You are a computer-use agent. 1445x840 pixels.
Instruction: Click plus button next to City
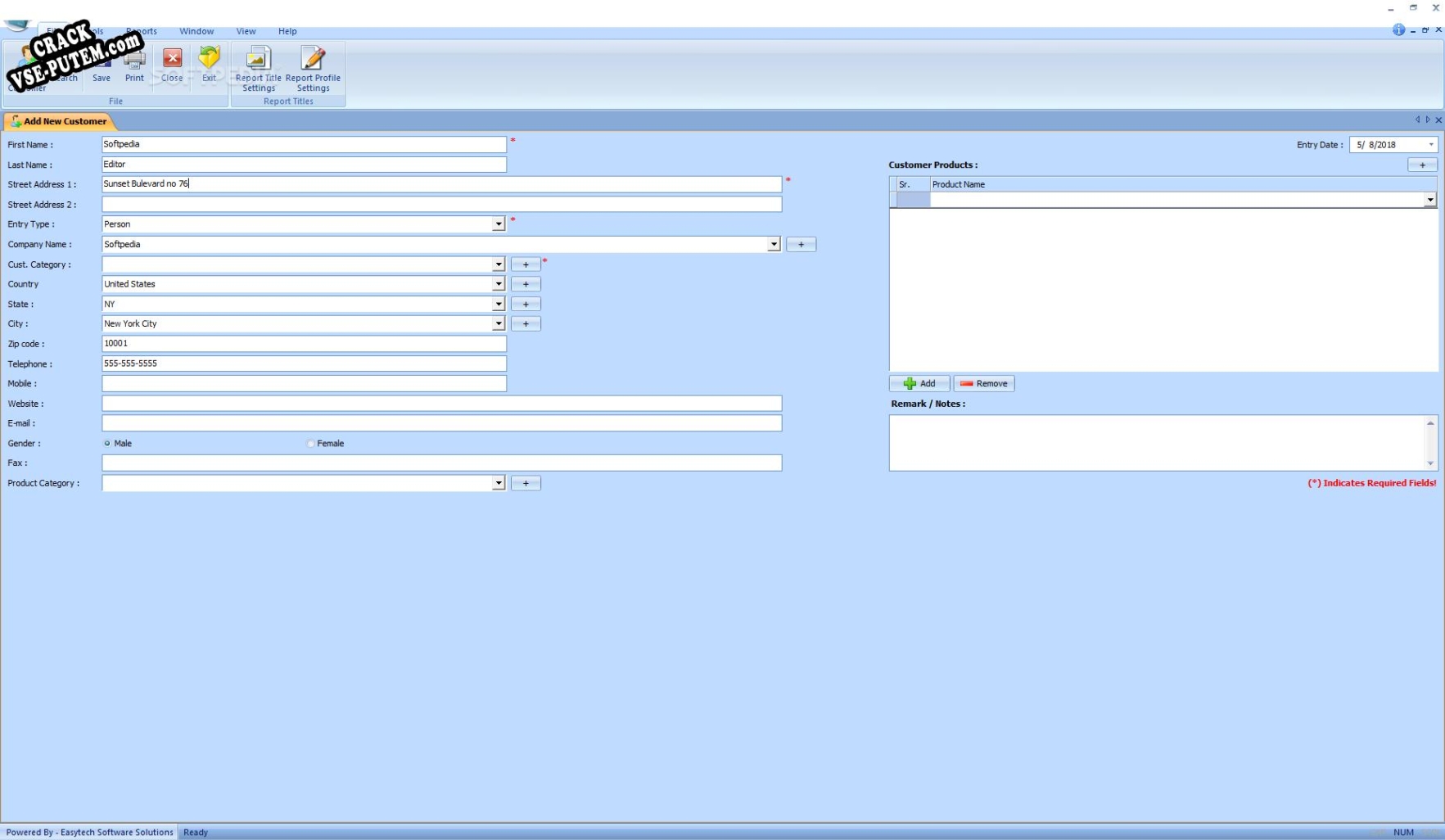526,323
